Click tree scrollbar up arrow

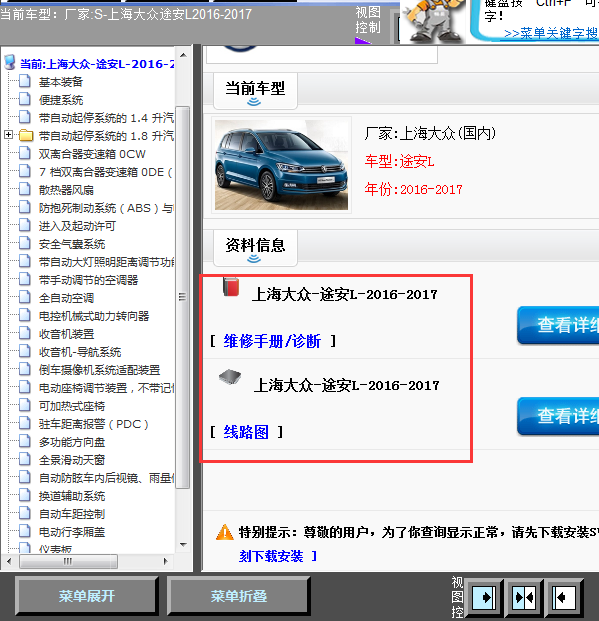(x=183, y=55)
